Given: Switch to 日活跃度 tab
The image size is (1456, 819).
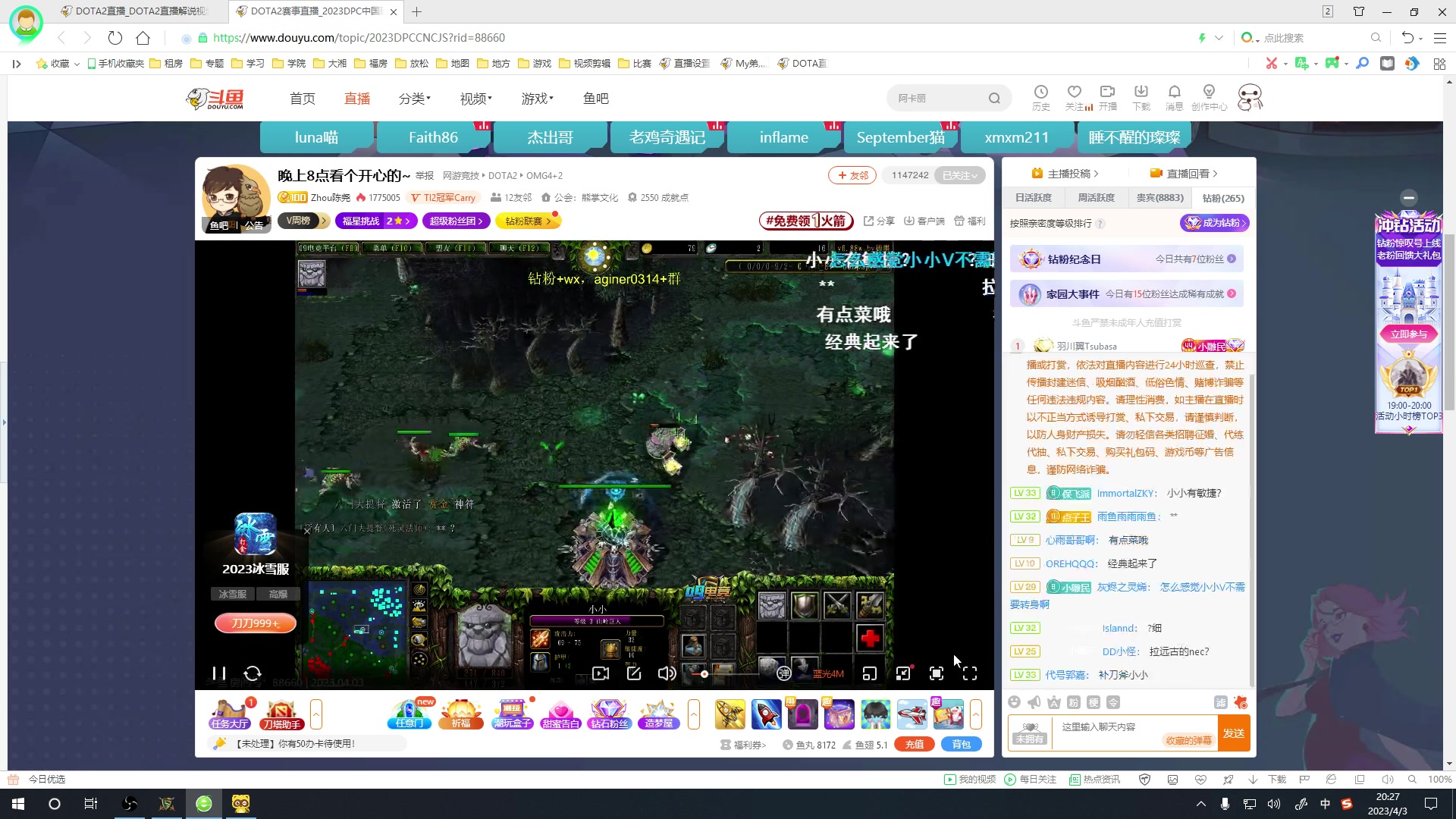Looking at the screenshot, I should click(1034, 198).
